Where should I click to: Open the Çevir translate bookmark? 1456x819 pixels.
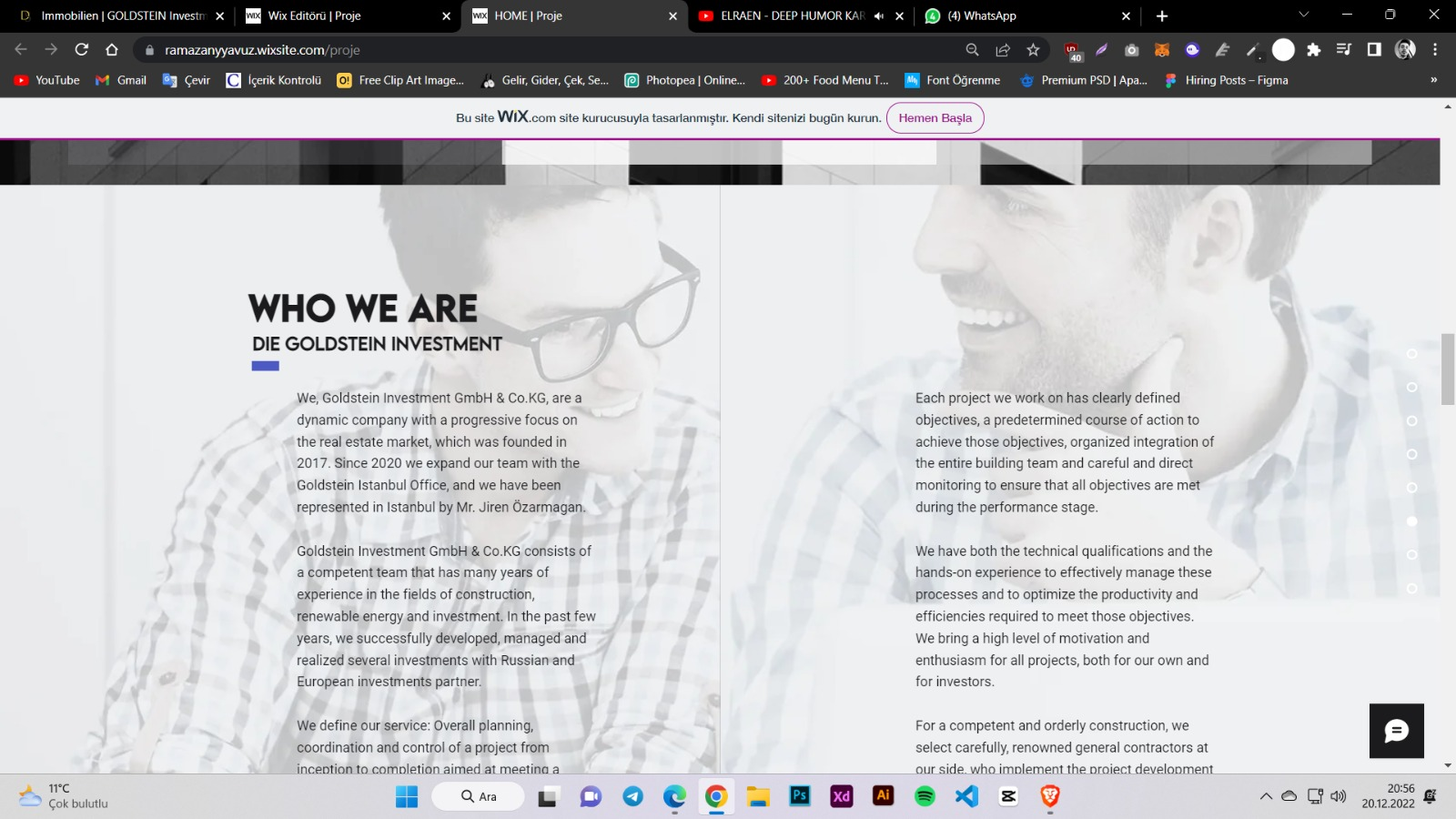(x=187, y=80)
